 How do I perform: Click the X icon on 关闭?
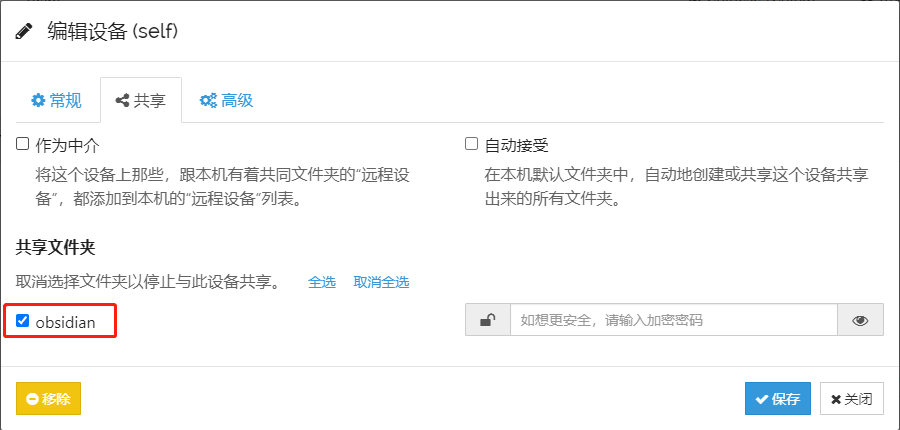(x=835, y=398)
